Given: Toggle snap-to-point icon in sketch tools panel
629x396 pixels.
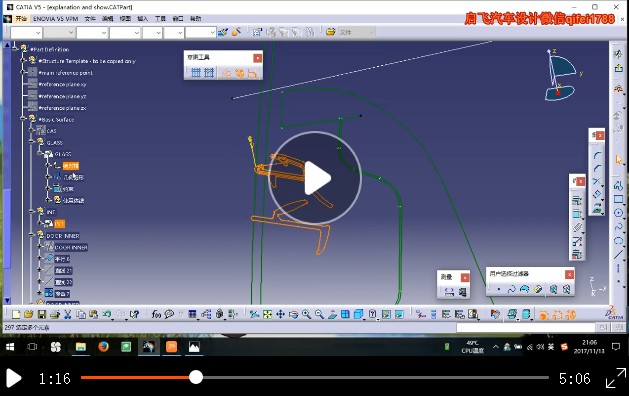Looking at the screenshot, I should tap(209, 73).
